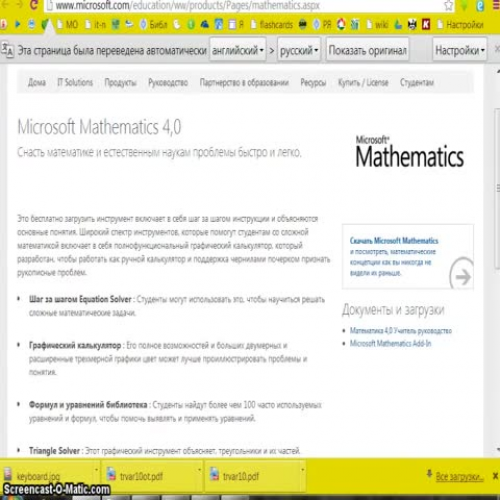Click the translate icon in translation bar
The image size is (500, 500).
[7, 50]
